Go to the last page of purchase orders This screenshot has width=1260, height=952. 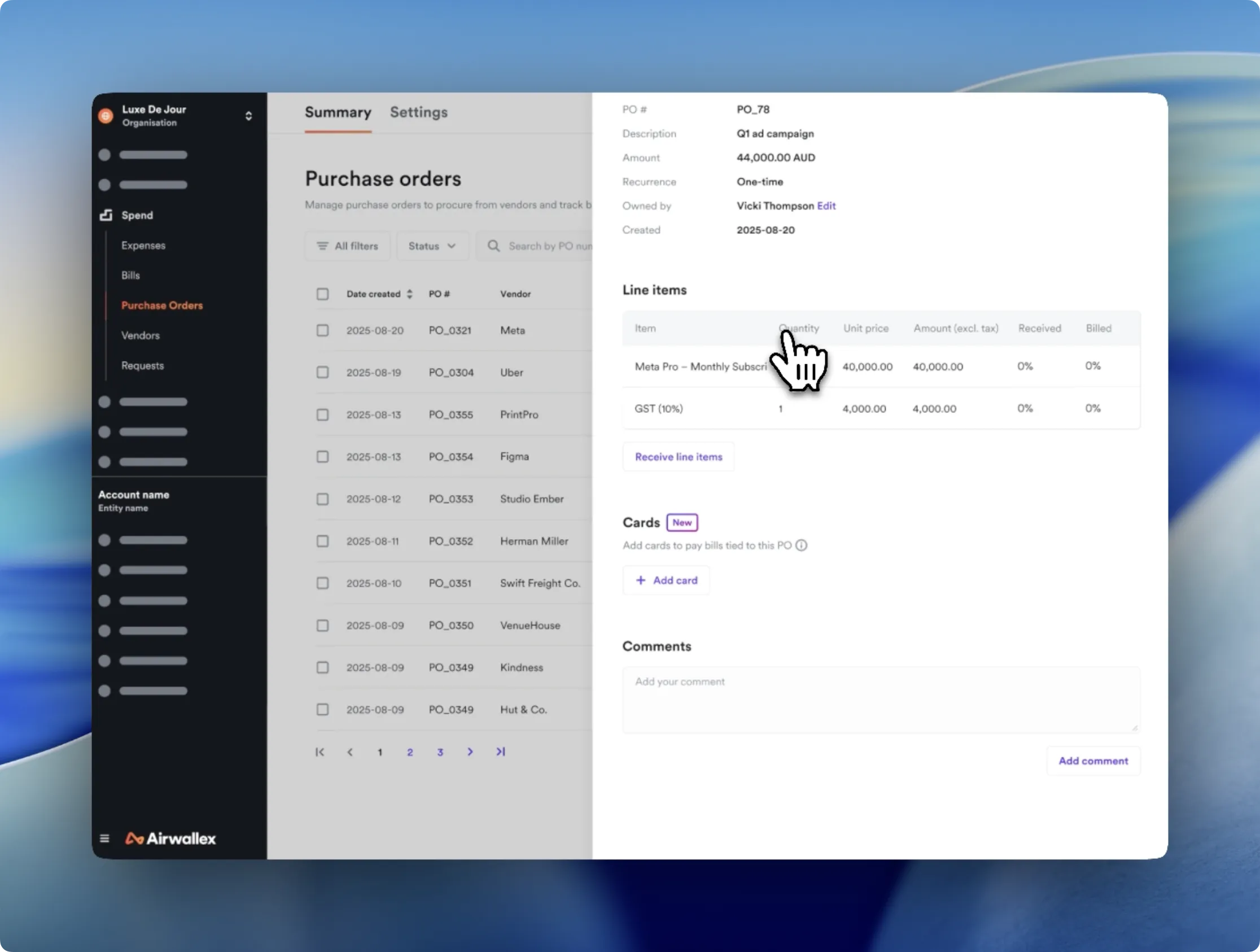pyautogui.click(x=500, y=752)
